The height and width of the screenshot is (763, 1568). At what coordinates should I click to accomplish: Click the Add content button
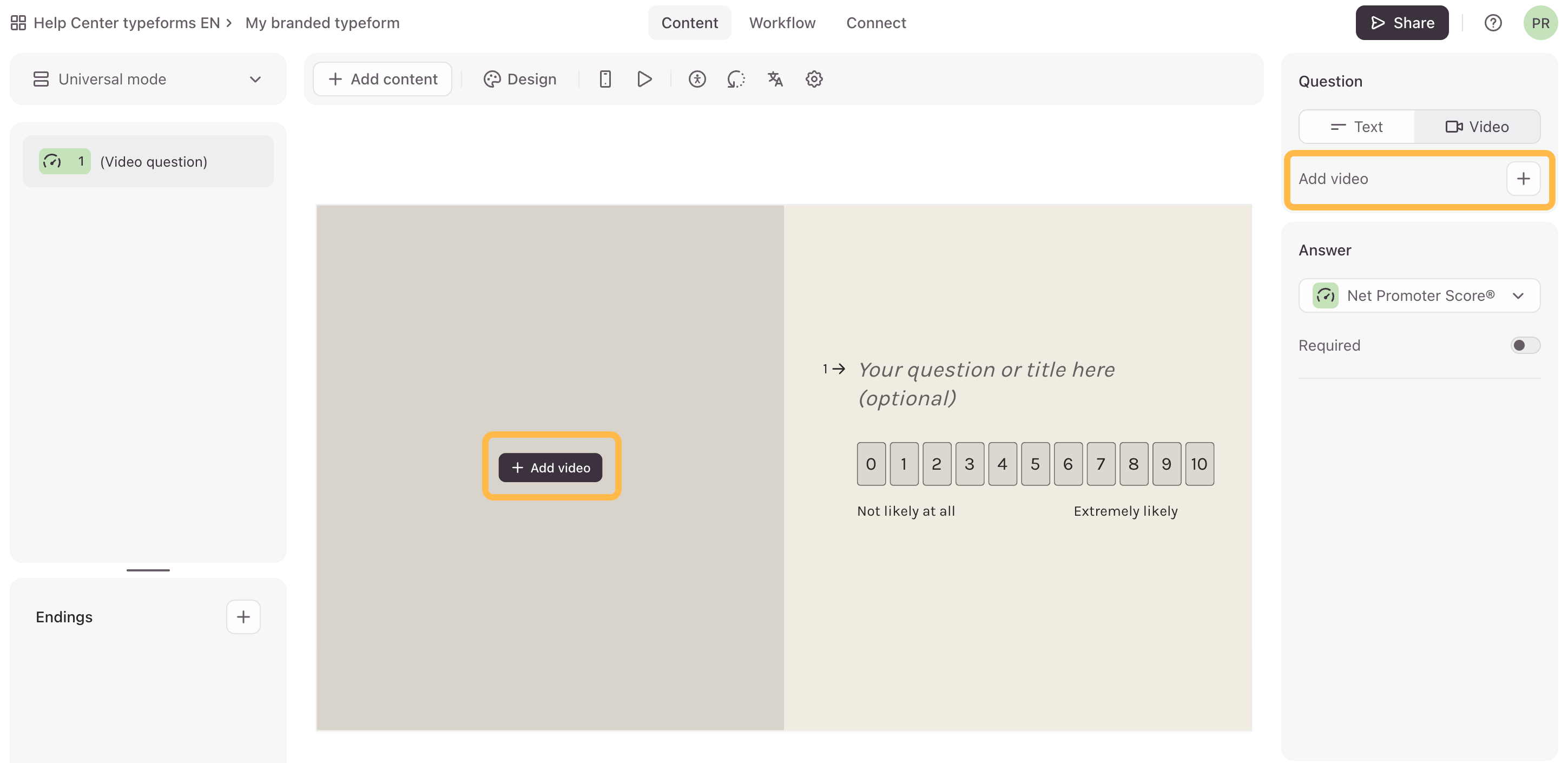382,79
